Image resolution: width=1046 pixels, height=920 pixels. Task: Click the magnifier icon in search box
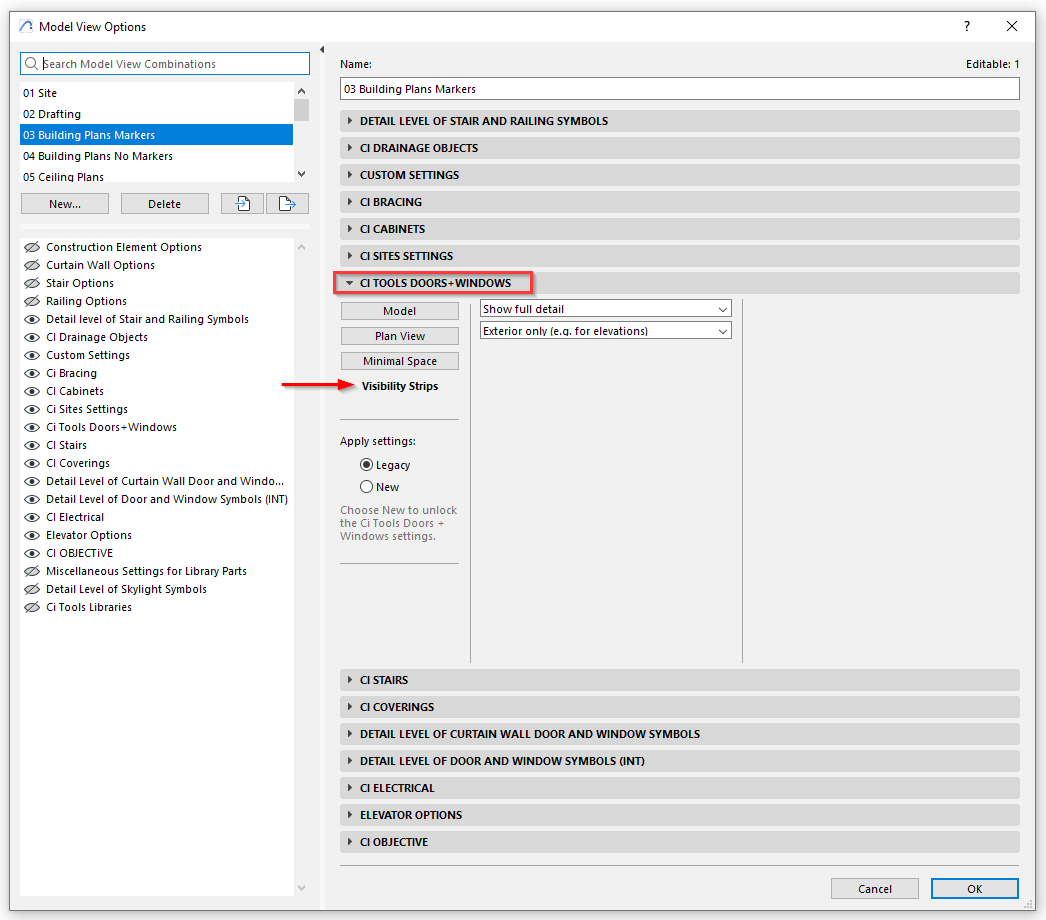(31, 64)
